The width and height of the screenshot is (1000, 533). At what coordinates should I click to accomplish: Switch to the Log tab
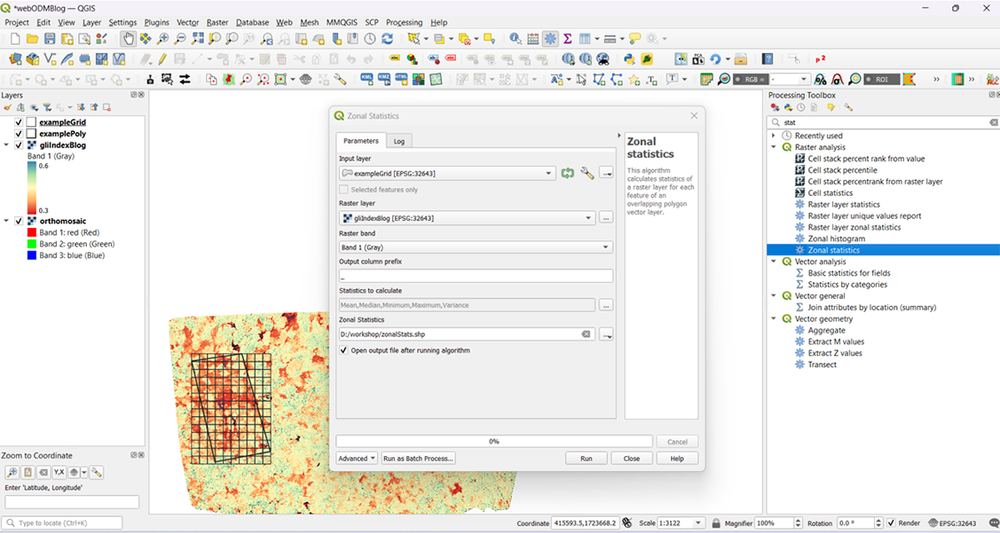399,141
